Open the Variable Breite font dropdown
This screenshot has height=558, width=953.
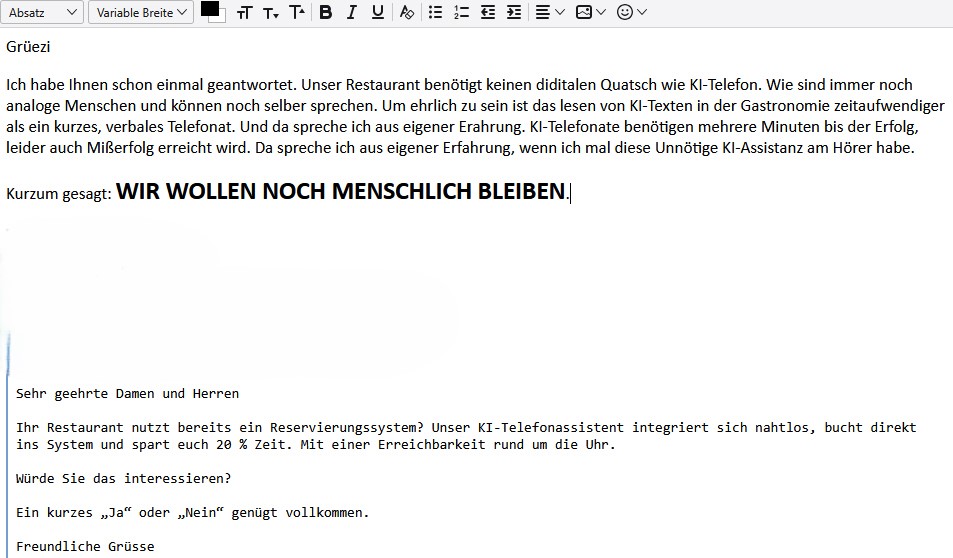[140, 12]
